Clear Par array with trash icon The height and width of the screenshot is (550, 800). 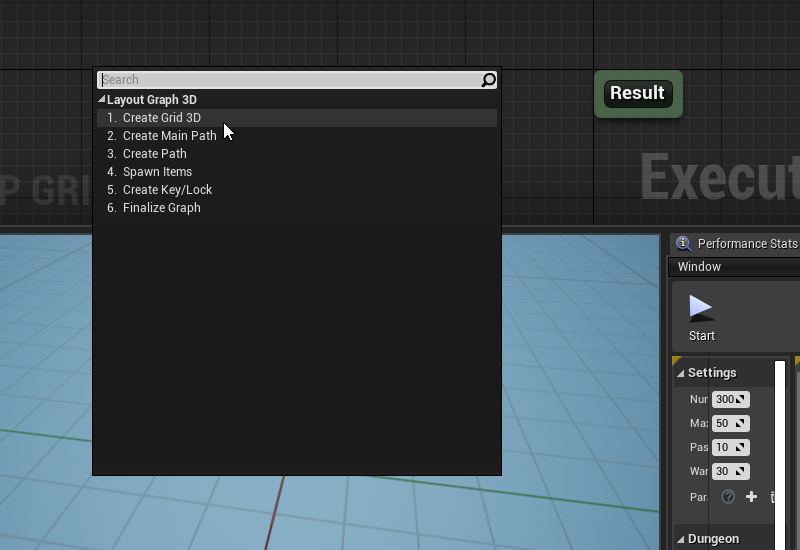click(773, 497)
